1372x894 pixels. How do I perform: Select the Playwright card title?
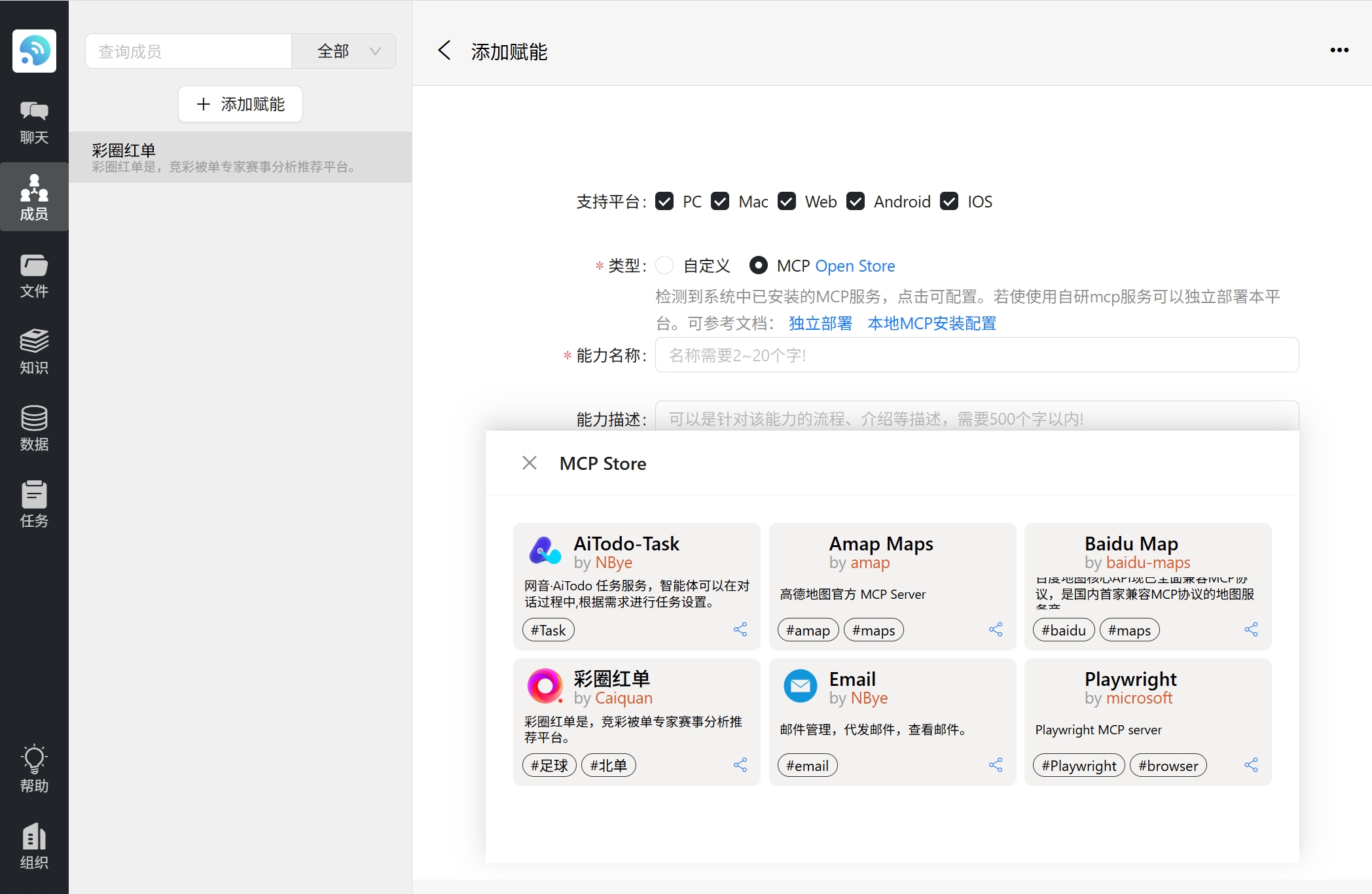click(1130, 679)
